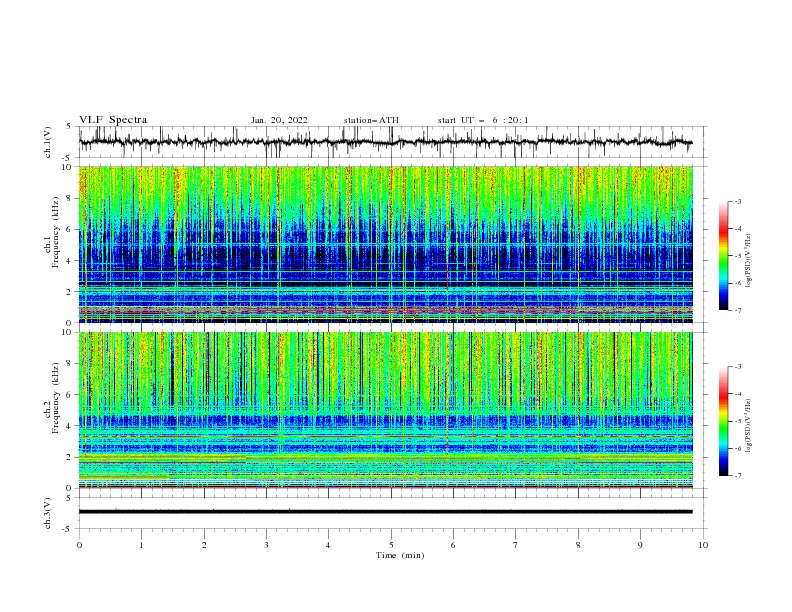Click time axis tick "9"
The width and height of the screenshot is (792, 612).
coord(640,545)
